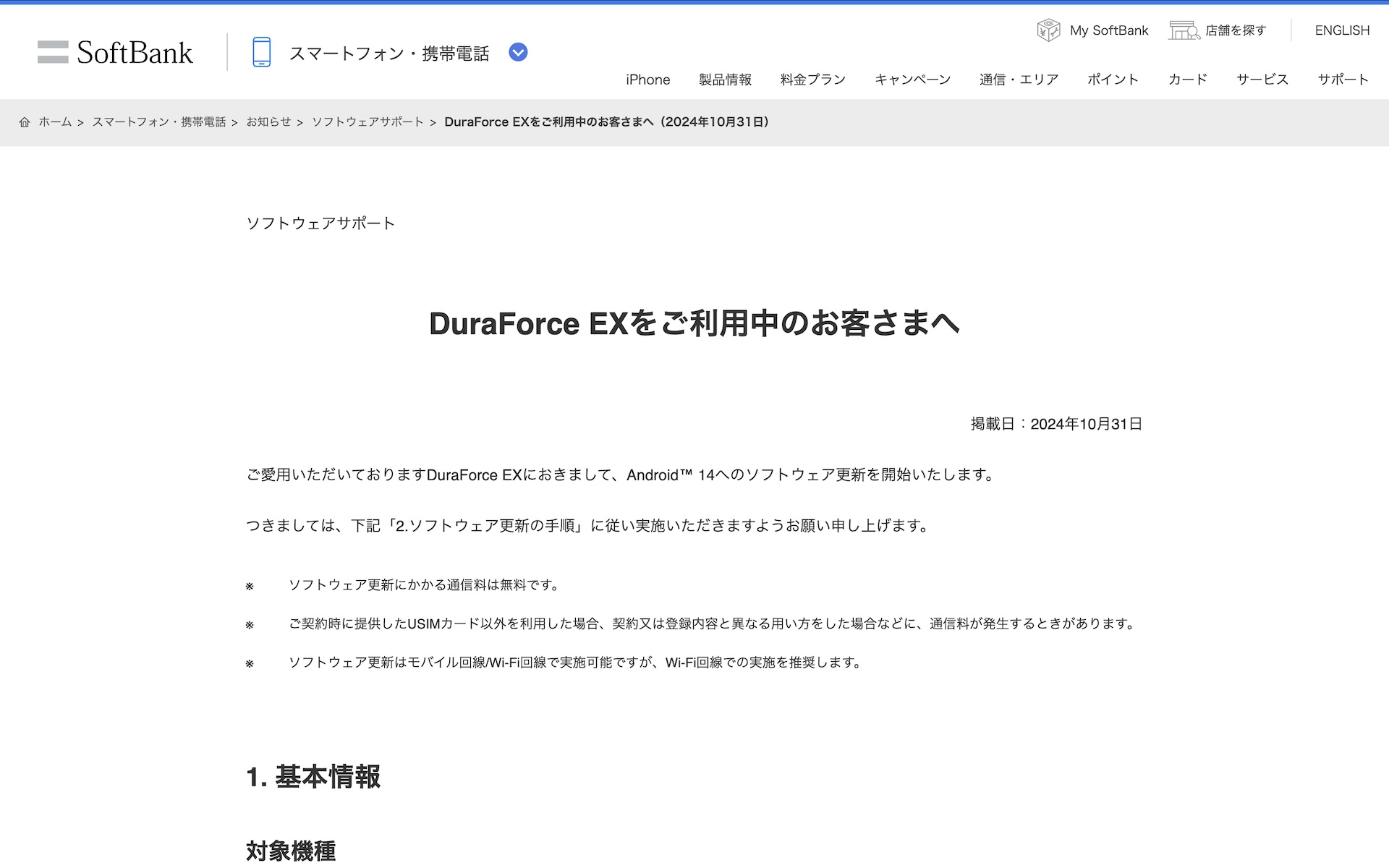This screenshot has width=1389, height=868.
Task: Click スマートフォン・携帯電話 breadcrumb link
Action: [x=159, y=122]
